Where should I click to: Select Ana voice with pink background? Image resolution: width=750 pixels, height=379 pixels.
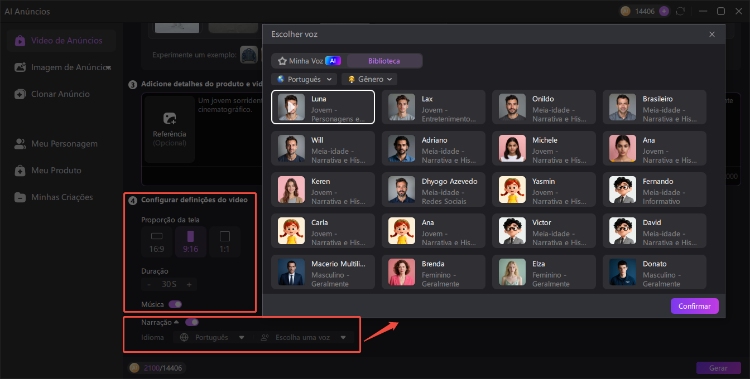point(654,148)
